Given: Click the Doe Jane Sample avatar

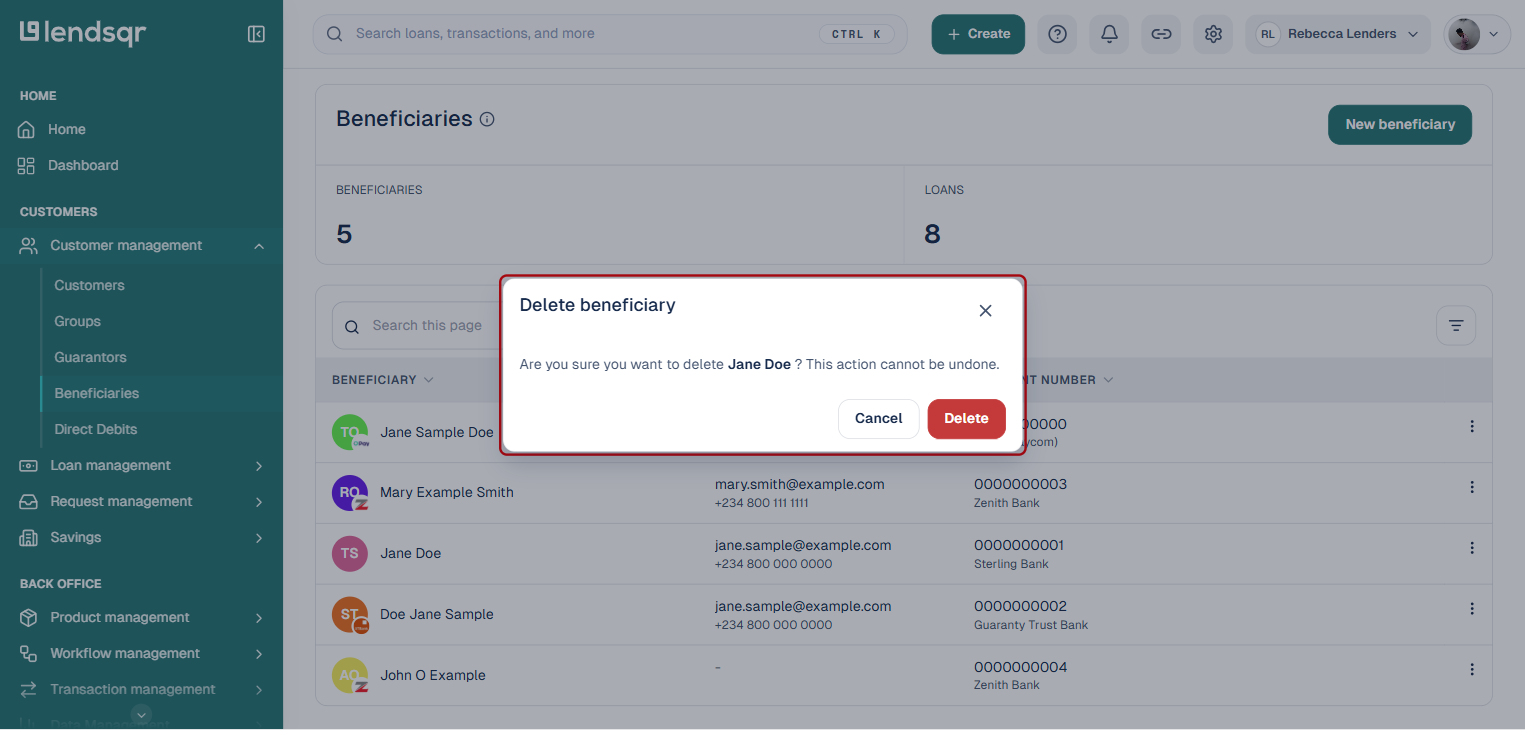Looking at the screenshot, I should tap(350, 615).
